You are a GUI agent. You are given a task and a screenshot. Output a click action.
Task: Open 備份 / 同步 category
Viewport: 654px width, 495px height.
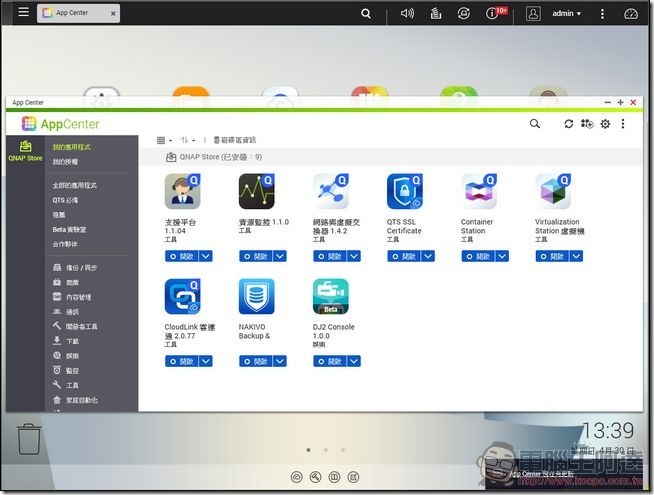[75, 268]
